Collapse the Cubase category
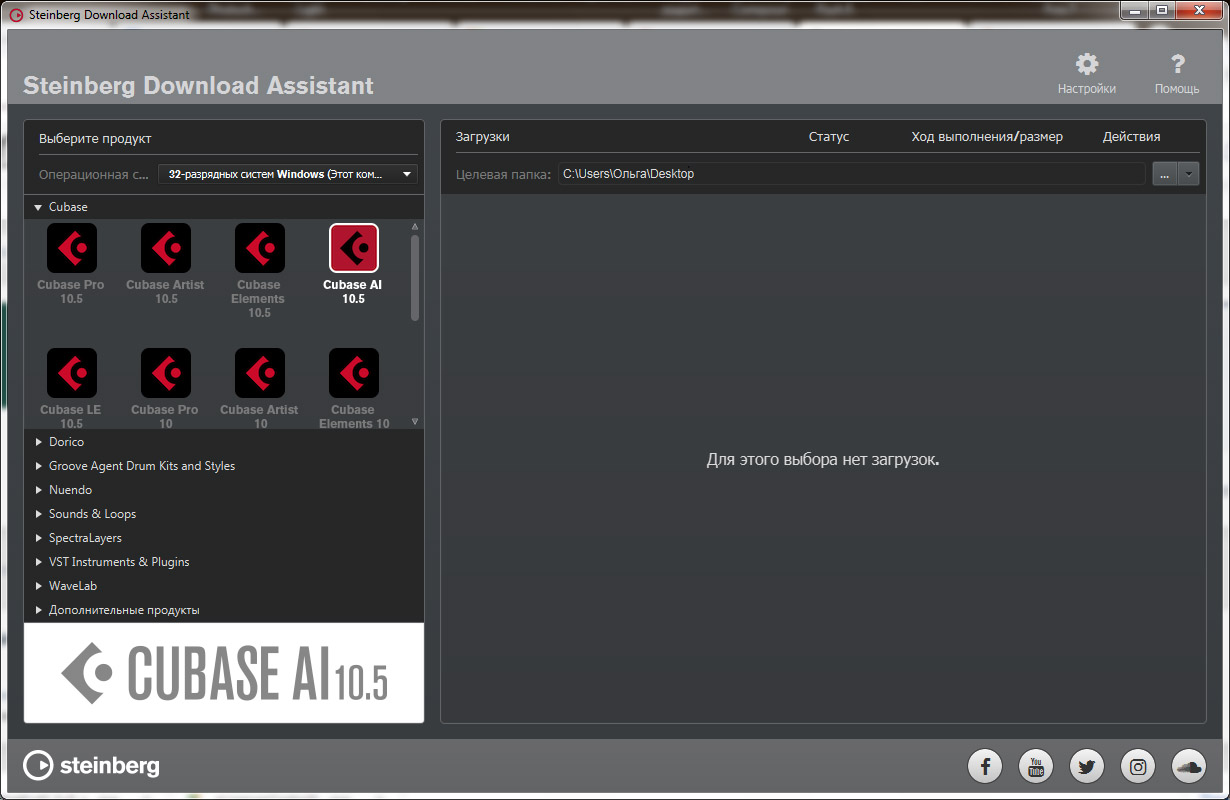The height and width of the screenshot is (800, 1230). click(38, 207)
